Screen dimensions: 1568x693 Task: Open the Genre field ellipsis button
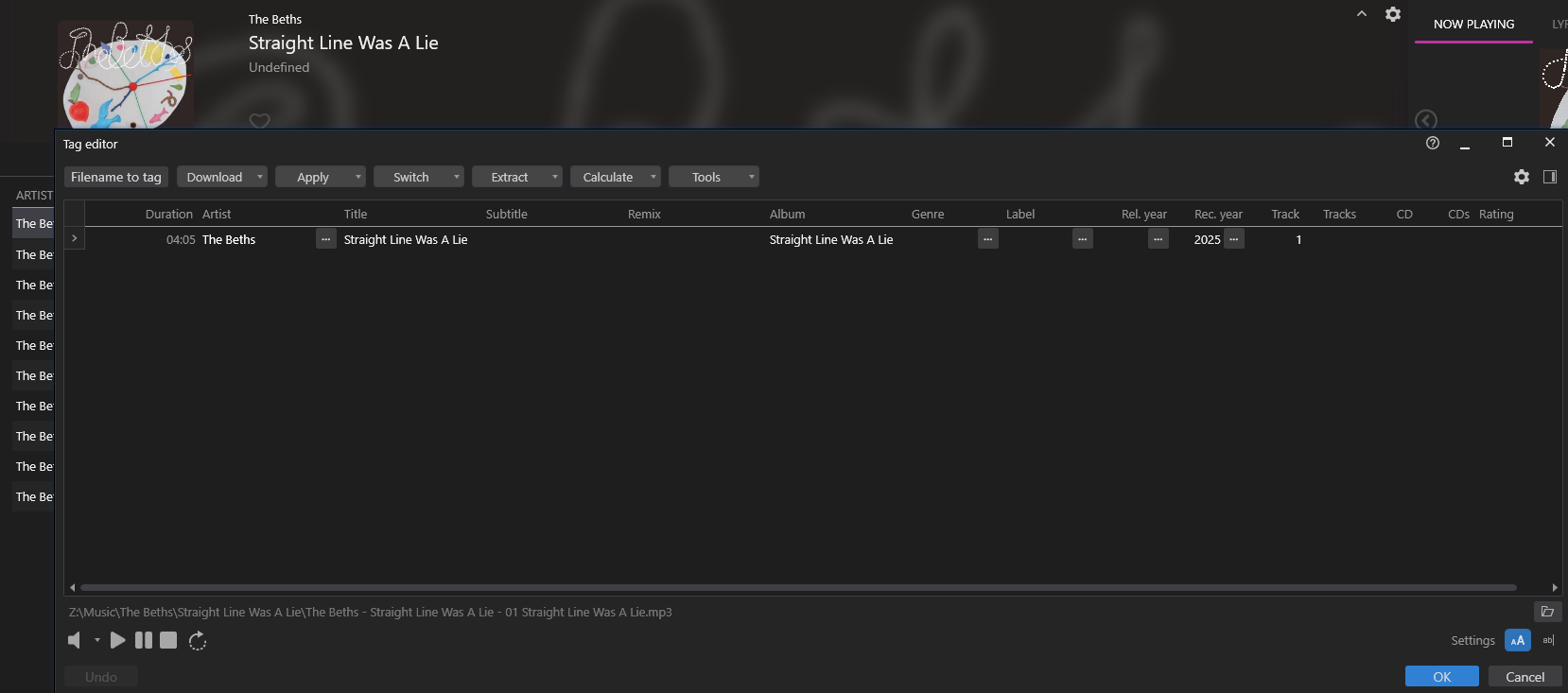988,239
